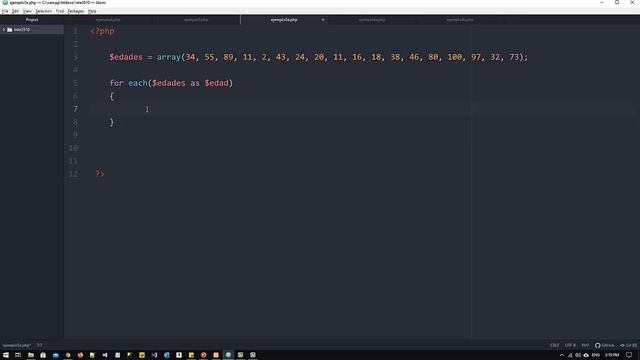Change encoding via UTF-8 indicator

pos(570,345)
